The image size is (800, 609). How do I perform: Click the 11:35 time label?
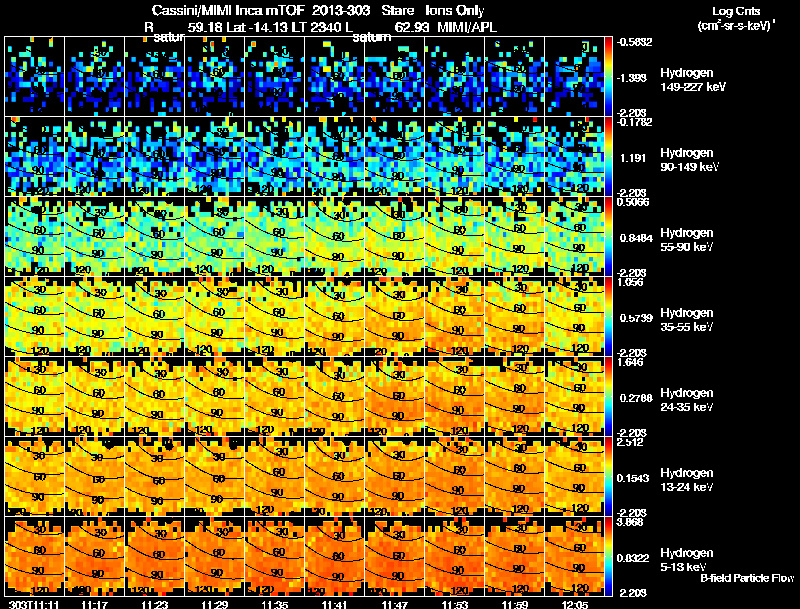coord(274,604)
